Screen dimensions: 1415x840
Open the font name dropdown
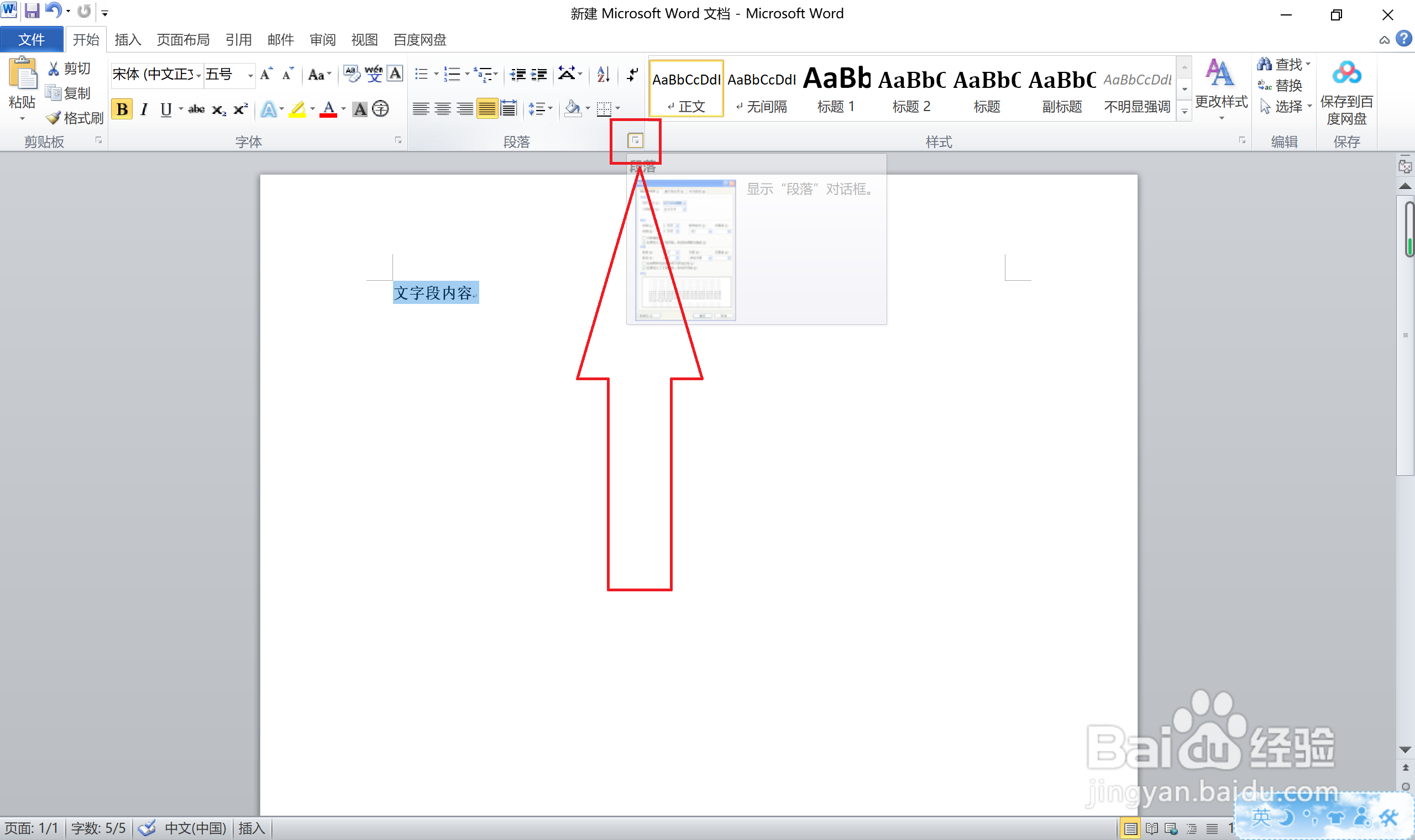click(198, 75)
